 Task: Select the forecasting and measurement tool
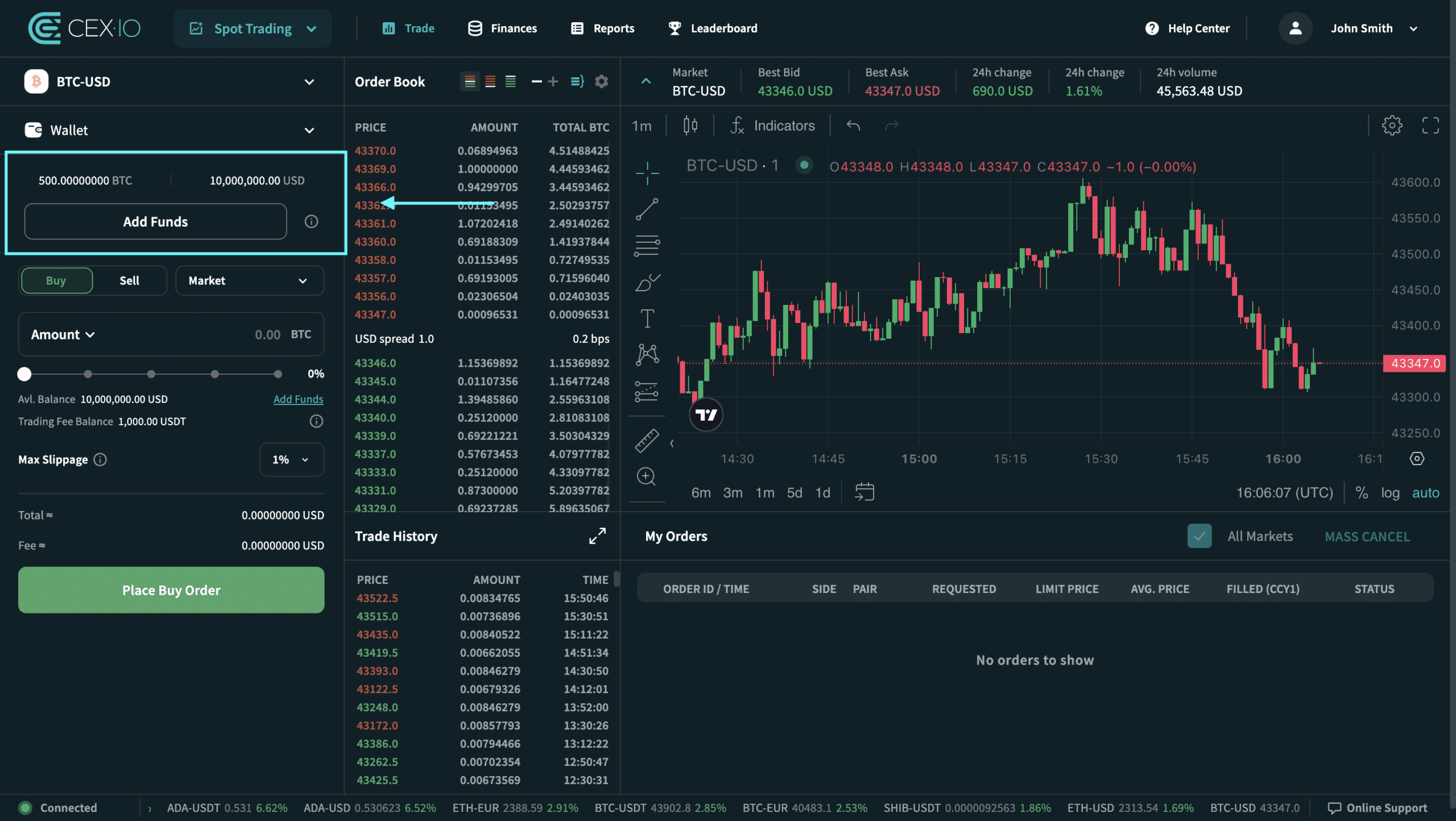pyautogui.click(x=647, y=392)
